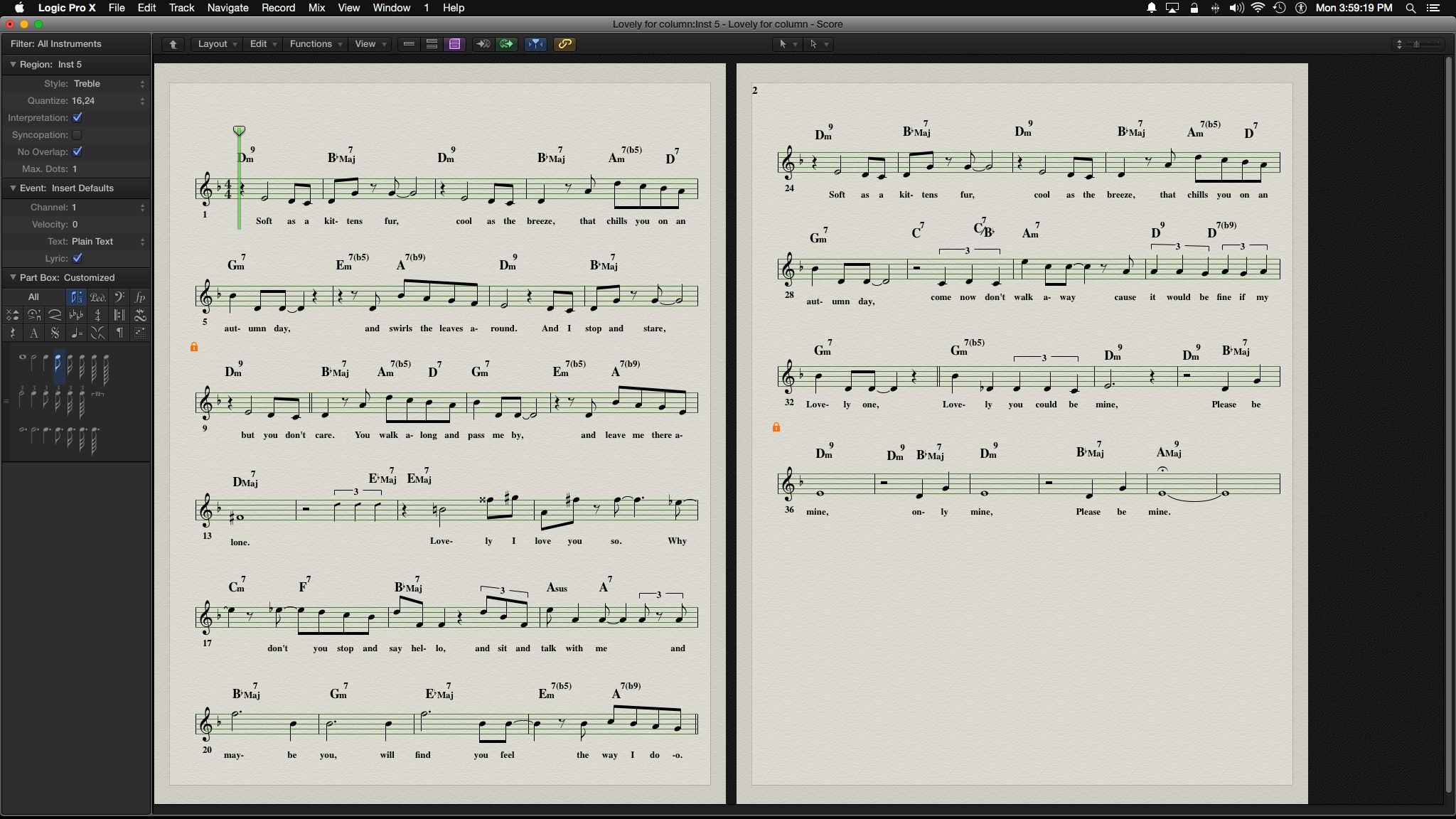
Task: Show All symbols in Part Box
Action: tap(33, 297)
